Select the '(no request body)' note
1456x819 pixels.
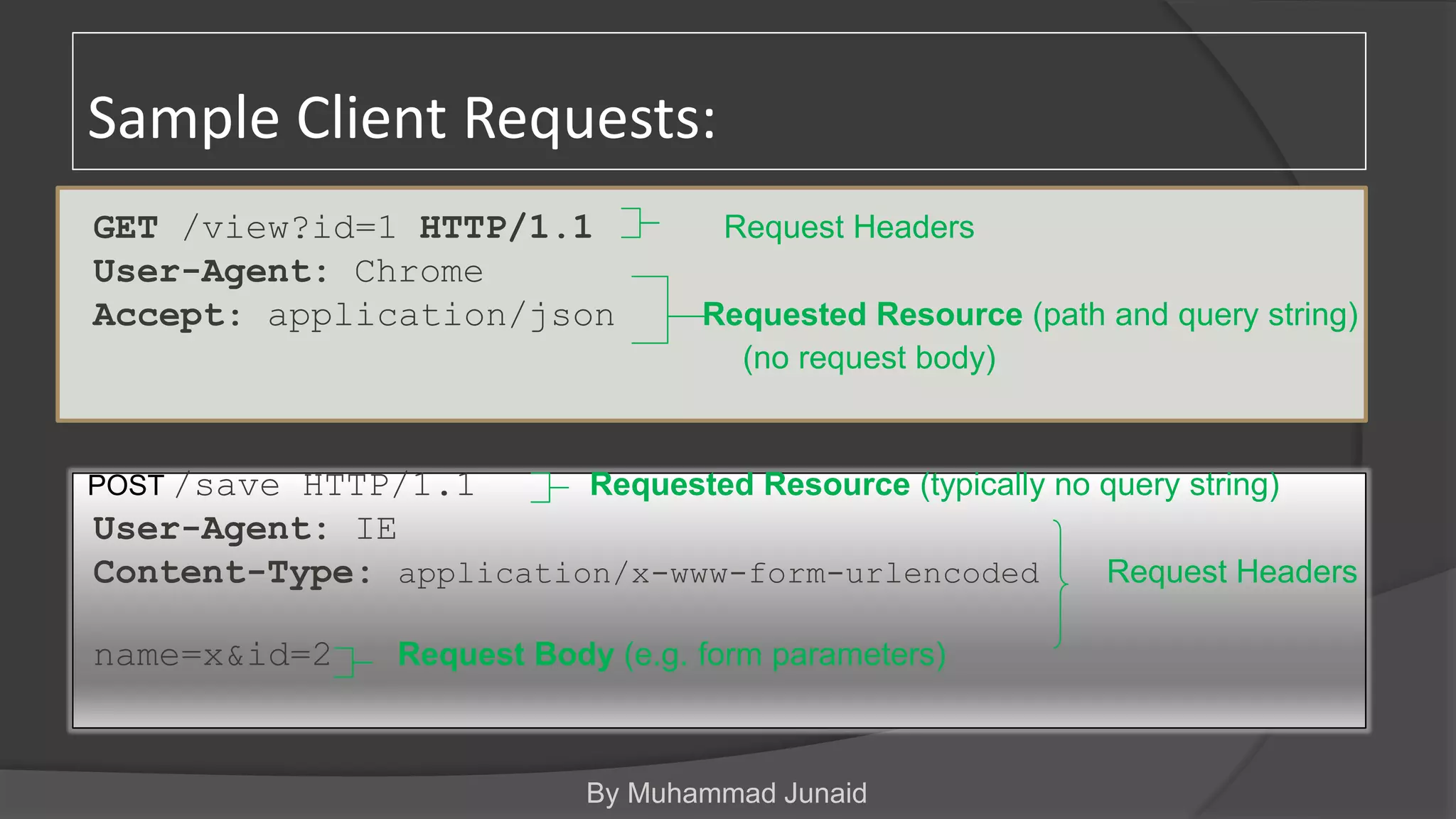tap(869, 358)
